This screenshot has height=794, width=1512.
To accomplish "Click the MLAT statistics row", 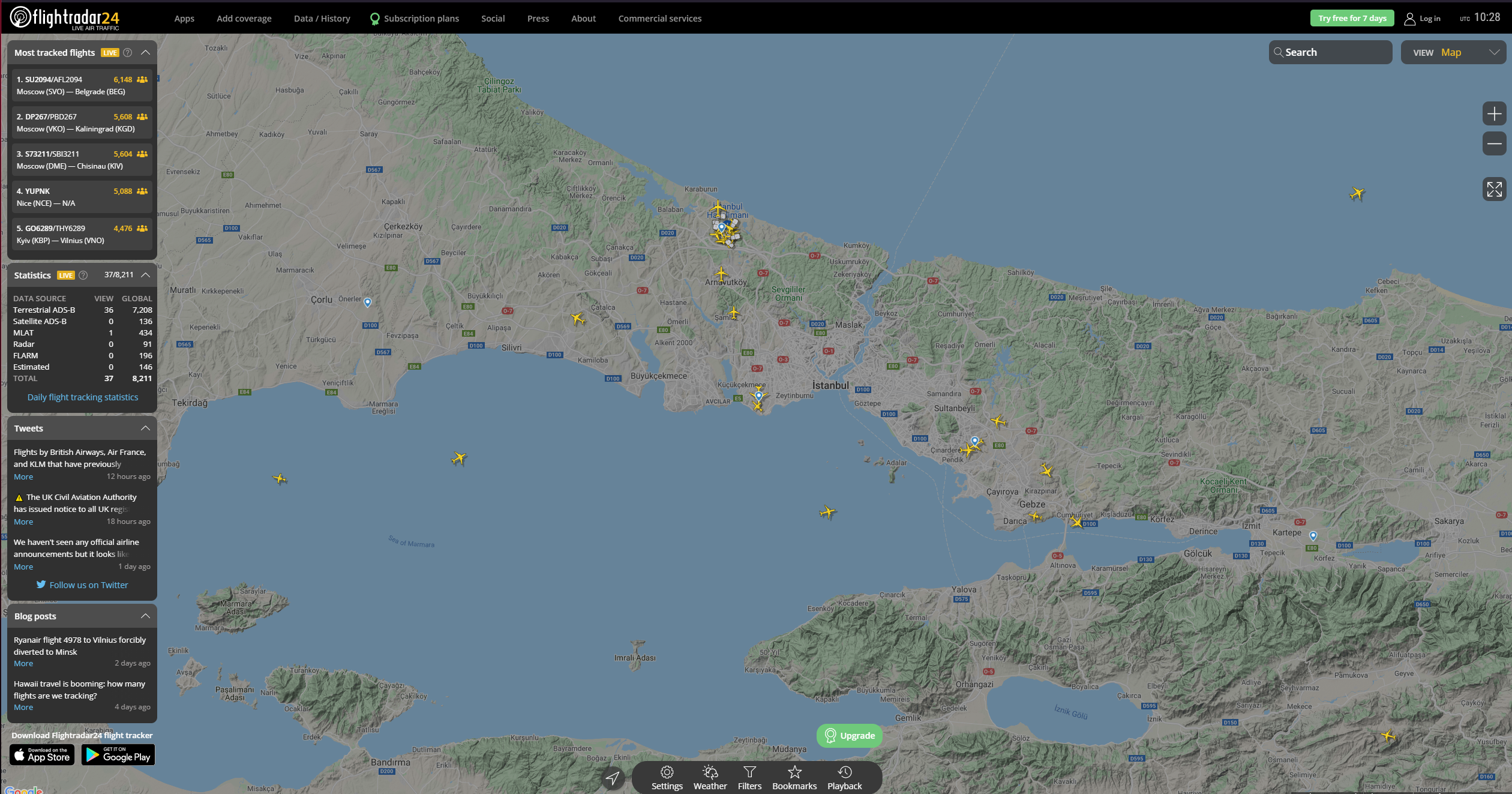I will pos(82,332).
